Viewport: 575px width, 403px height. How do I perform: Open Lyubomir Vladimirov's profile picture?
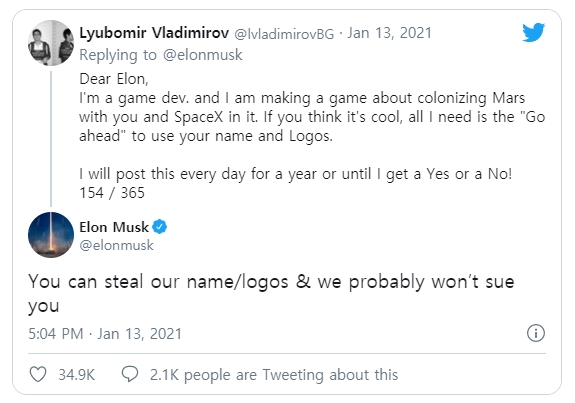pyautogui.click(x=51, y=43)
